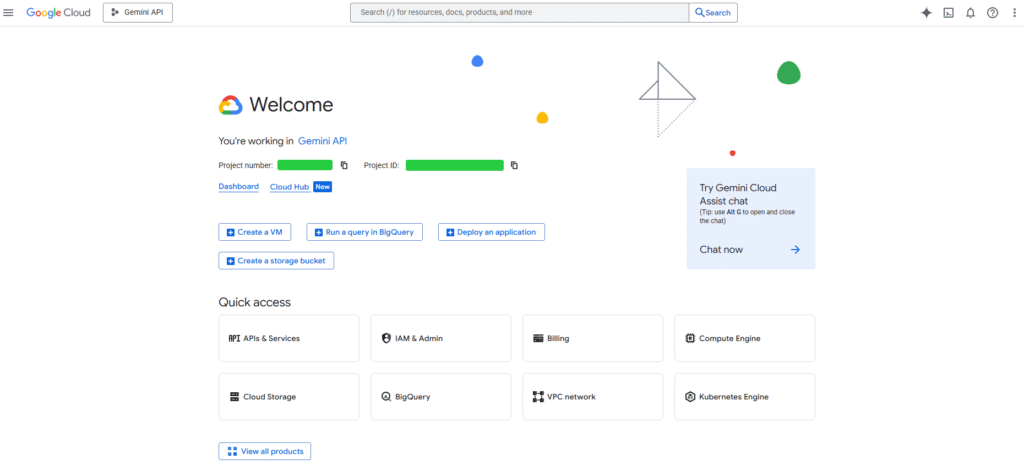The height and width of the screenshot is (465, 1024).
Task: Click Chat now arrow in Gemini card
Action: (795, 249)
